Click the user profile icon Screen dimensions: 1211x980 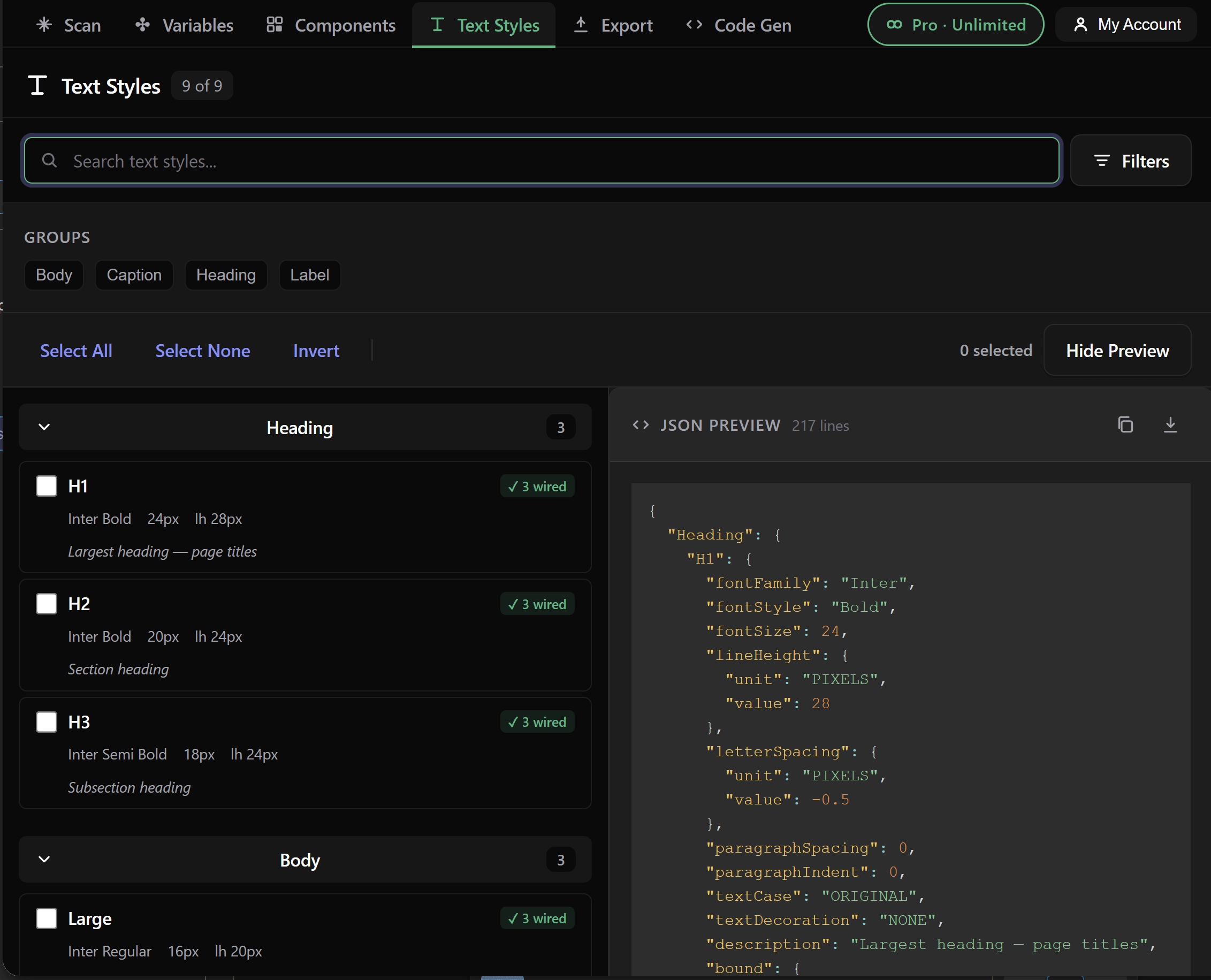click(1080, 24)
